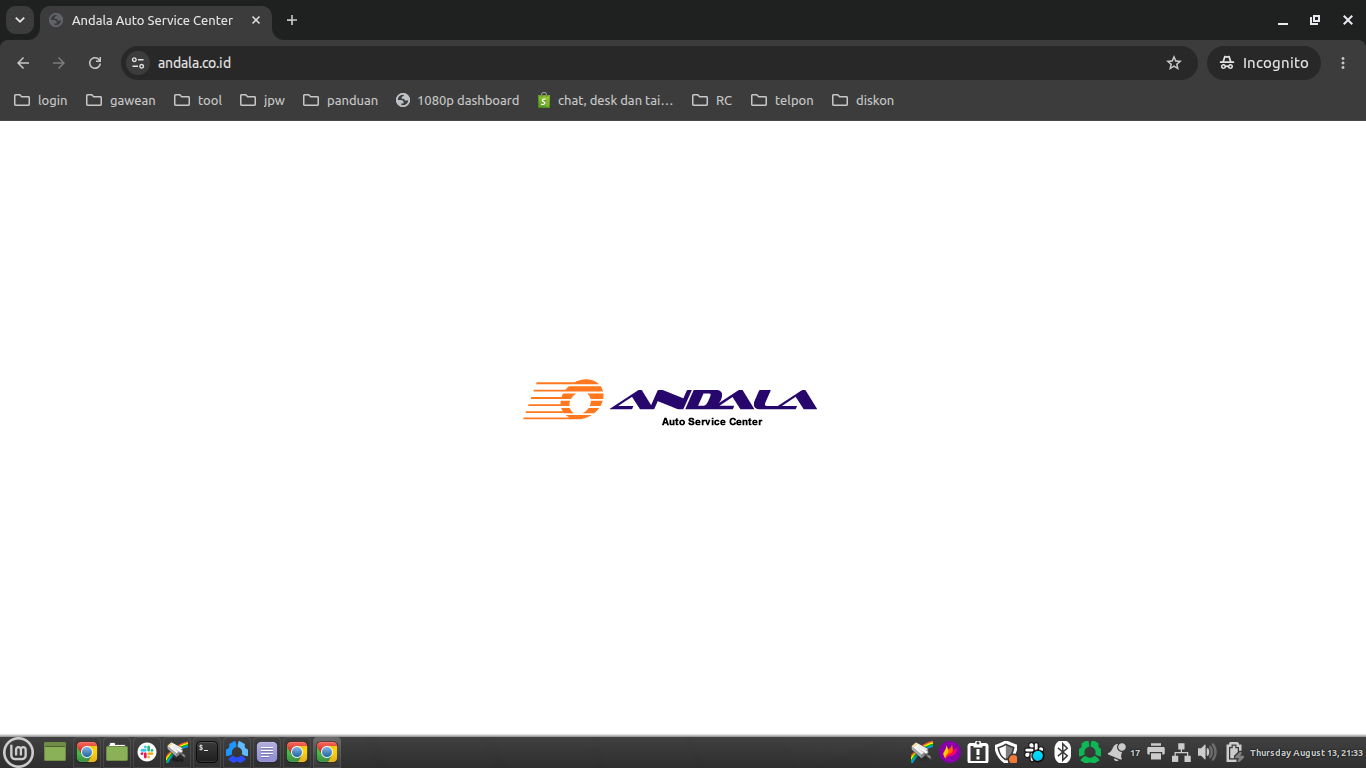Close the Andala Auto Service Center tab
This screenshot has width=1366, height=768.
coord(256,20)
